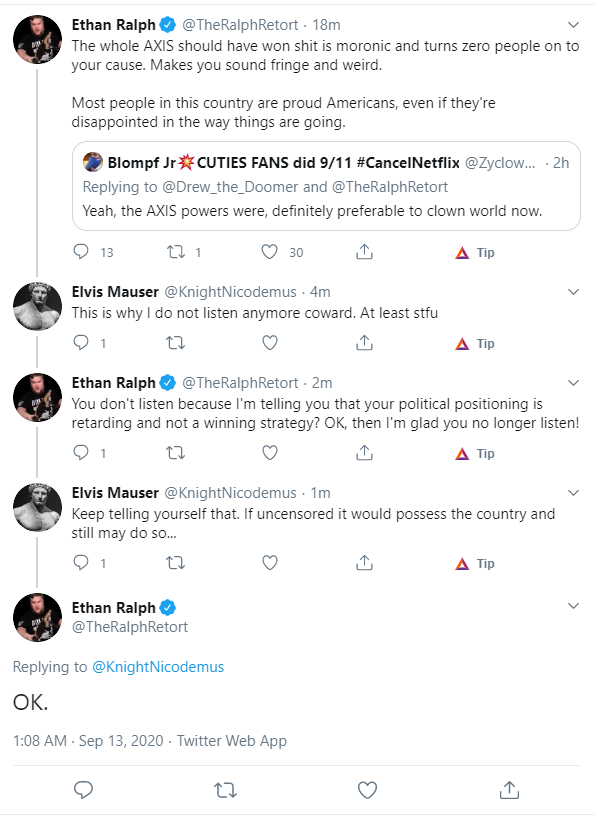Retweet the 'Keep telling yourself that' reply
Screen dimensions: 595x827
click(x=176, y=563)
